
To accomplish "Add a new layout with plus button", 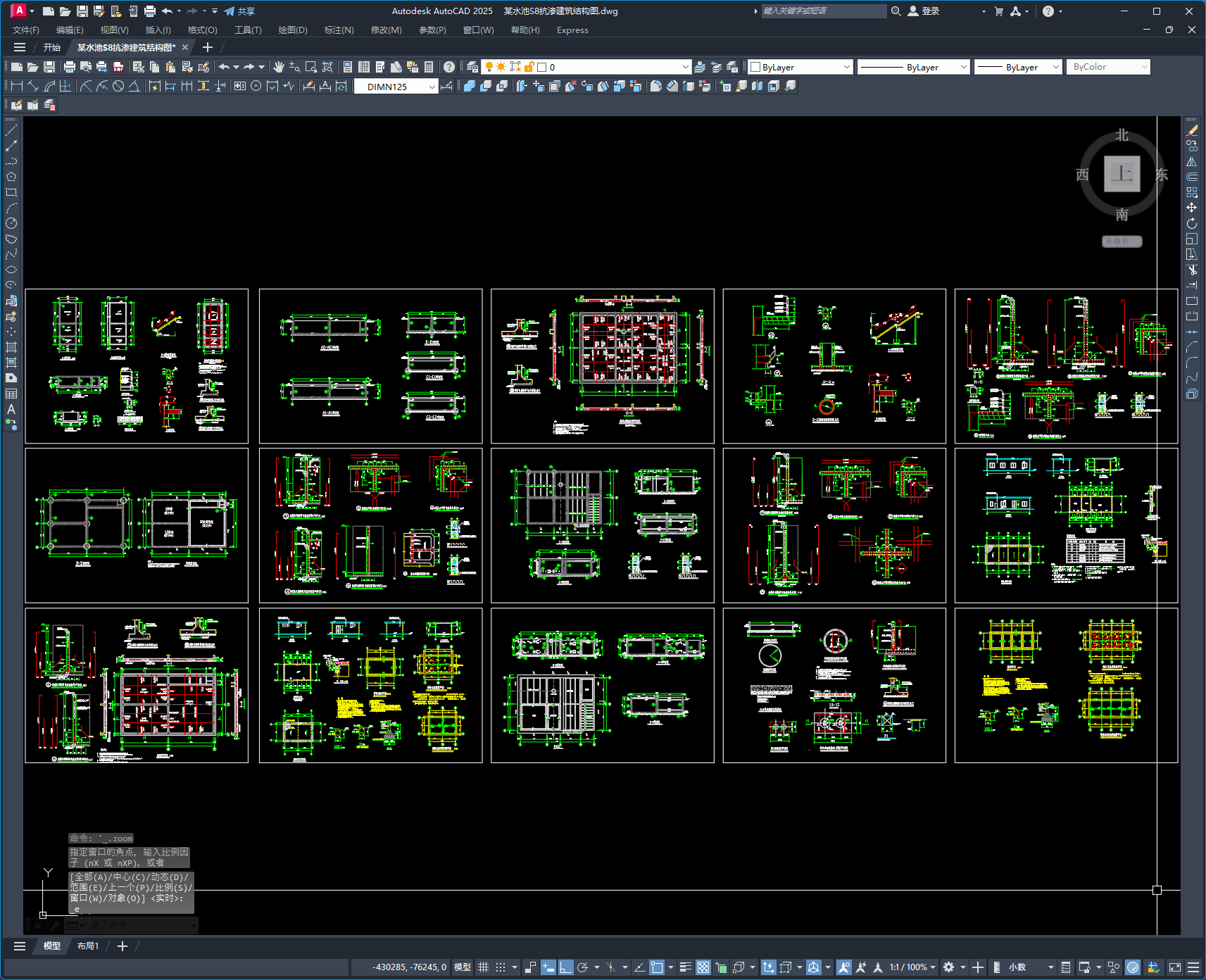I will [123, 946].
